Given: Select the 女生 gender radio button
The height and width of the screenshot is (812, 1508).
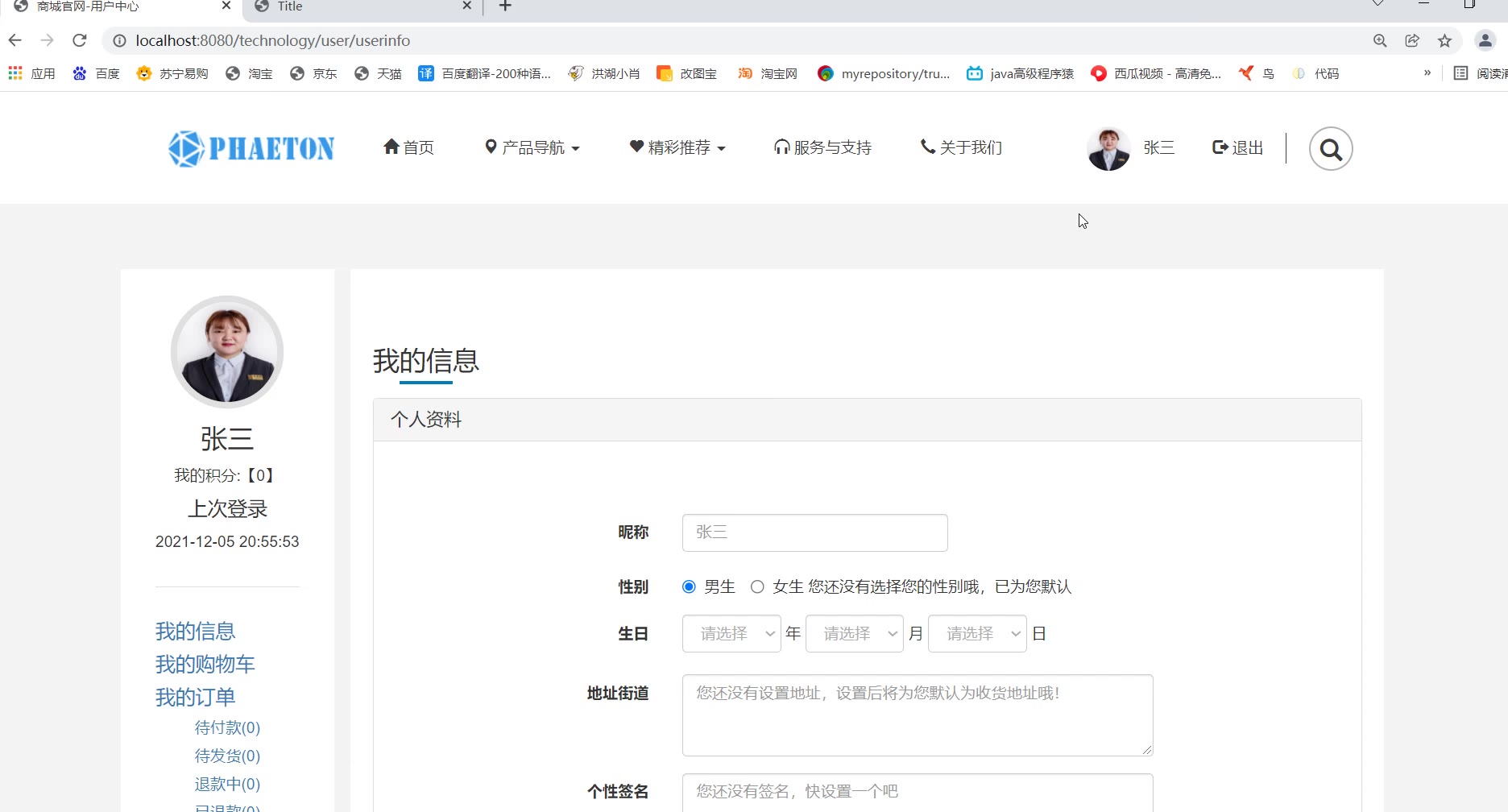Looking at the screenshot, I should [x=757, y=586].
